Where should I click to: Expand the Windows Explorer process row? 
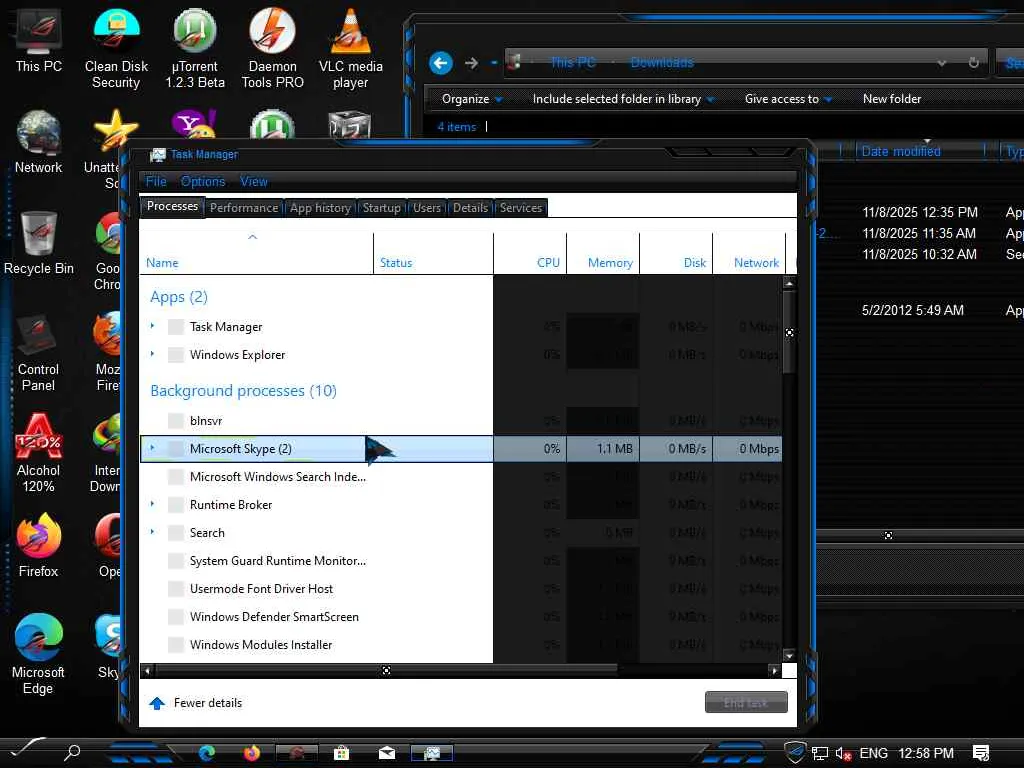click(152, 354)
